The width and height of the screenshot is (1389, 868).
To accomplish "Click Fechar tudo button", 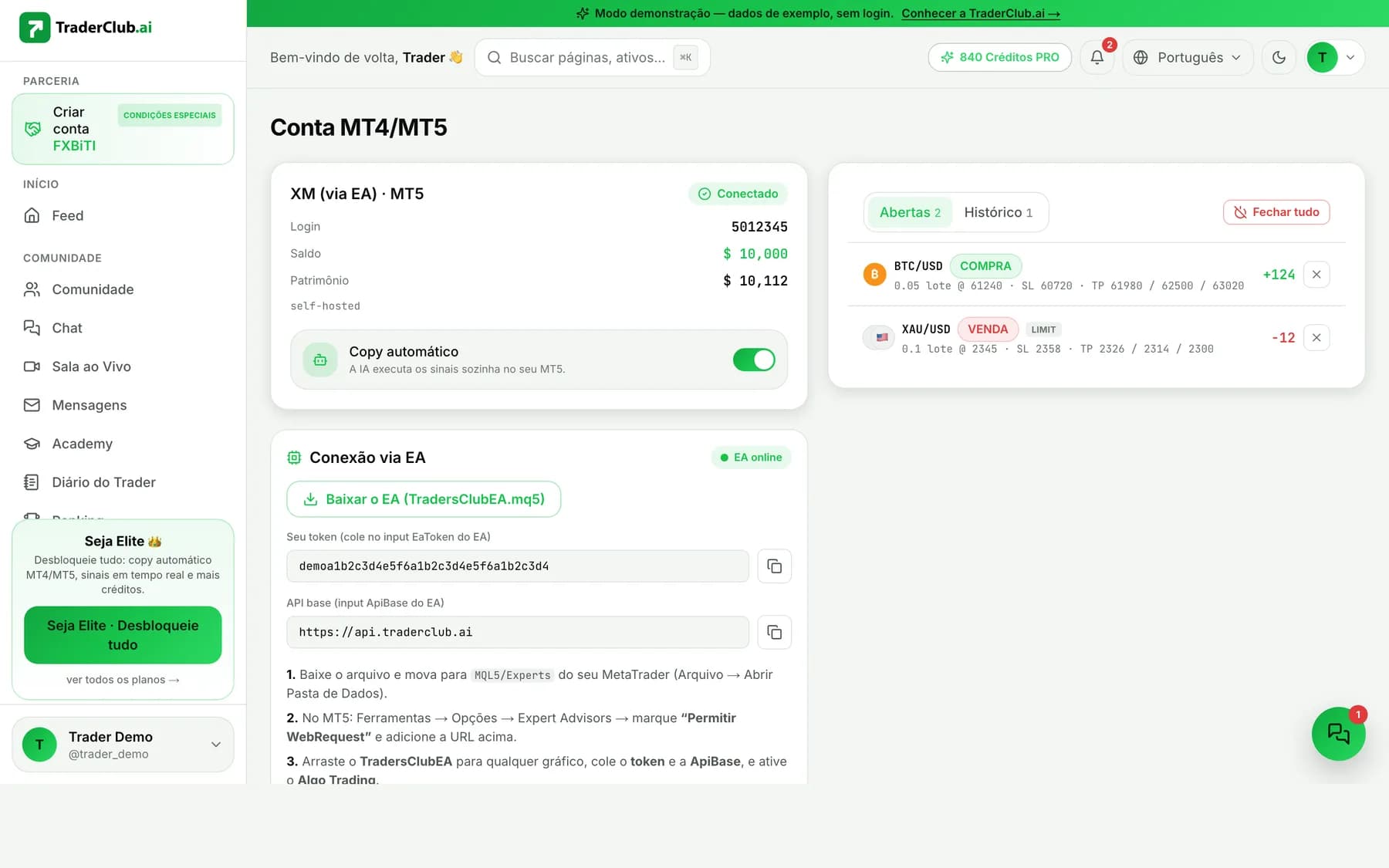I will [1276, 212].
